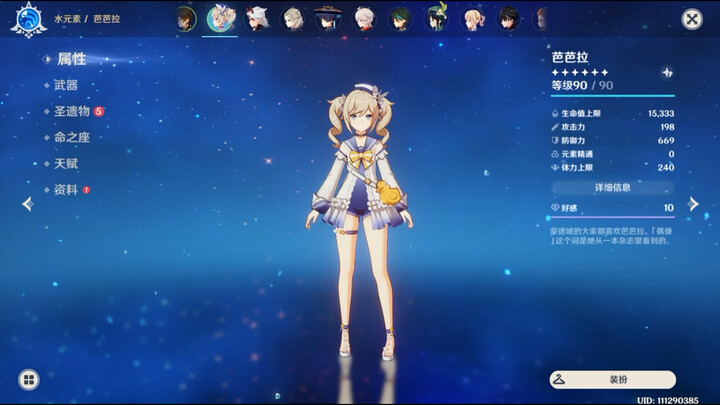The image size is (720, 405).
Task: Click the Barbara character model
Action: point(360,220)
